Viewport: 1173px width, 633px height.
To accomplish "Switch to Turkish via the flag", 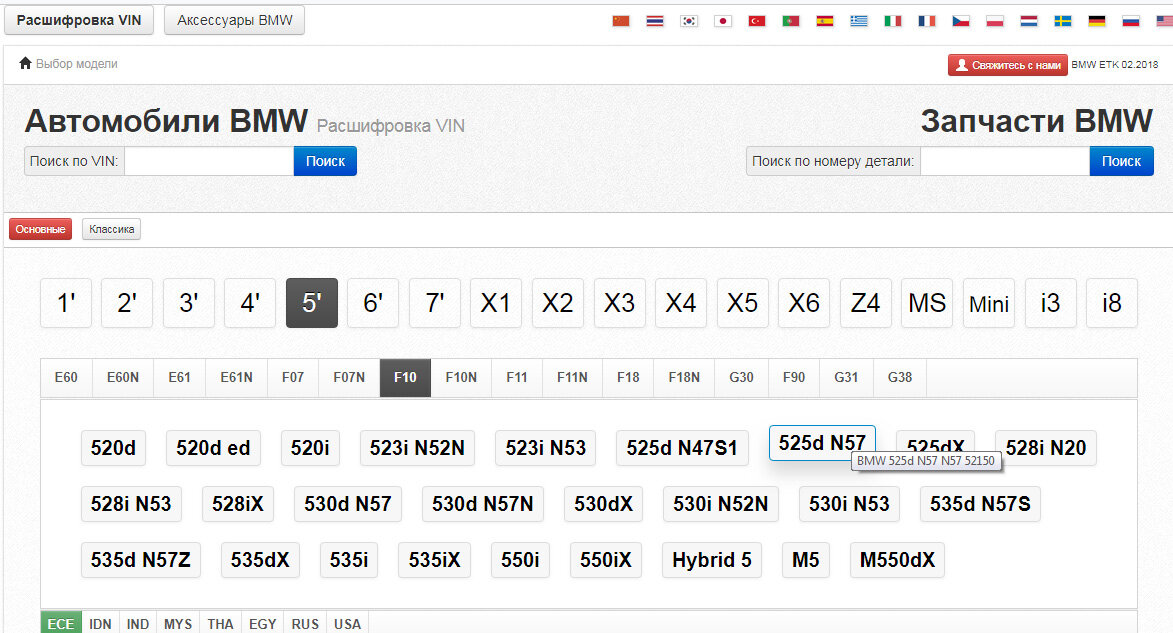I will 757,21.
